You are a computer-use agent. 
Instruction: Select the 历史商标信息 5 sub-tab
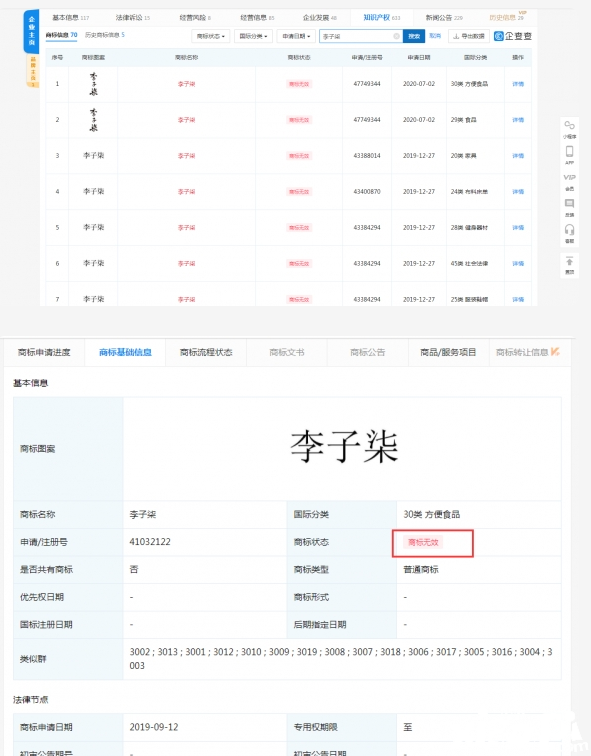(105, 35)
